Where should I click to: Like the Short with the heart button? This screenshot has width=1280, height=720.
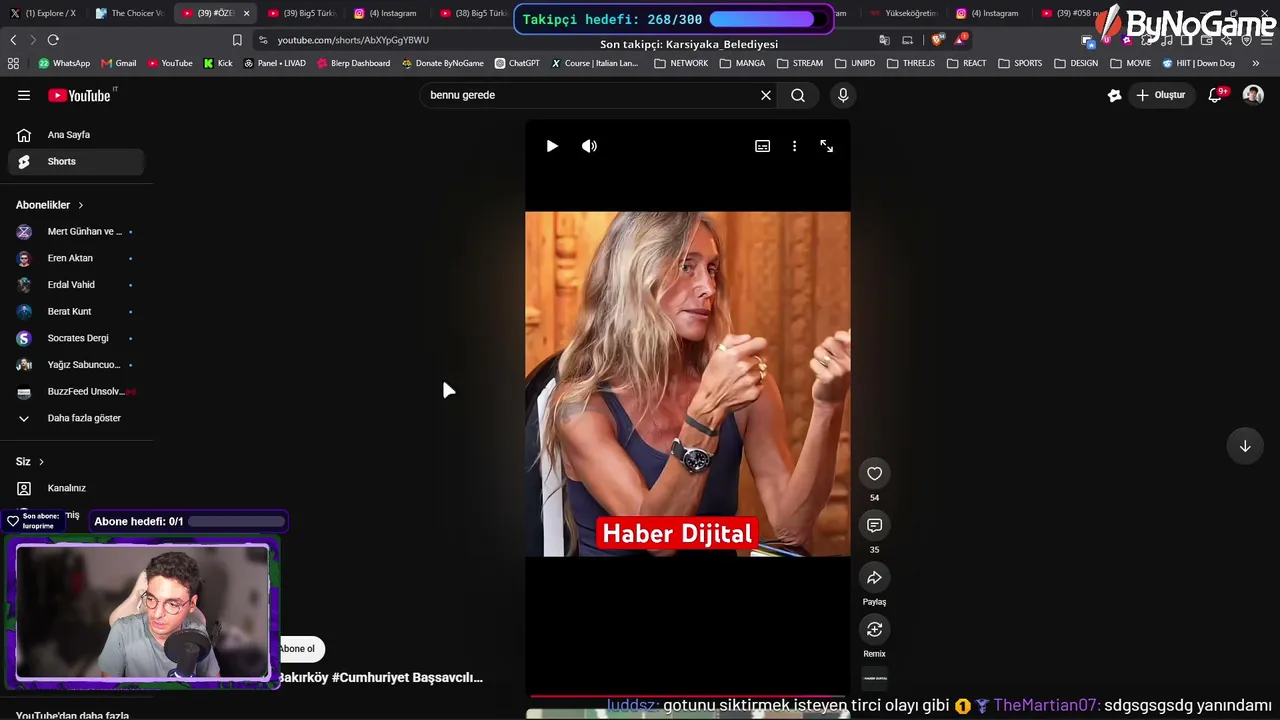[x=874, y=473]
